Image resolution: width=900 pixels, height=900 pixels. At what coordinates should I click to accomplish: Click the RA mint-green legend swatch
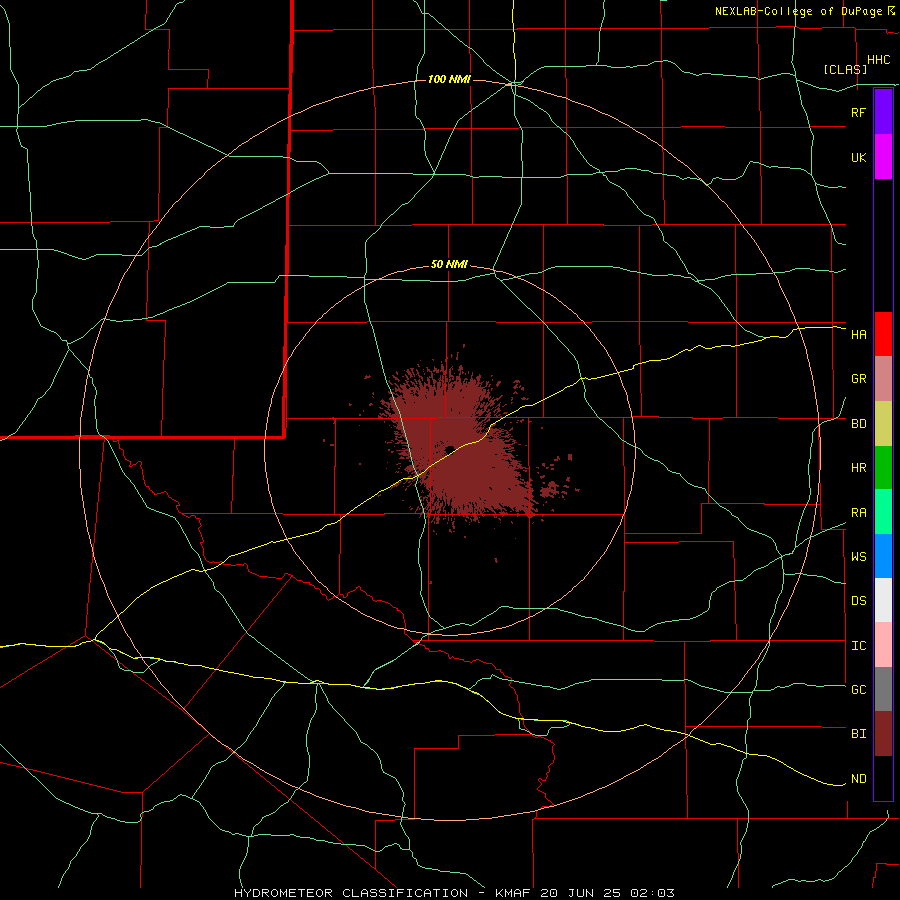pyautogui.click(x=883, y=512)
